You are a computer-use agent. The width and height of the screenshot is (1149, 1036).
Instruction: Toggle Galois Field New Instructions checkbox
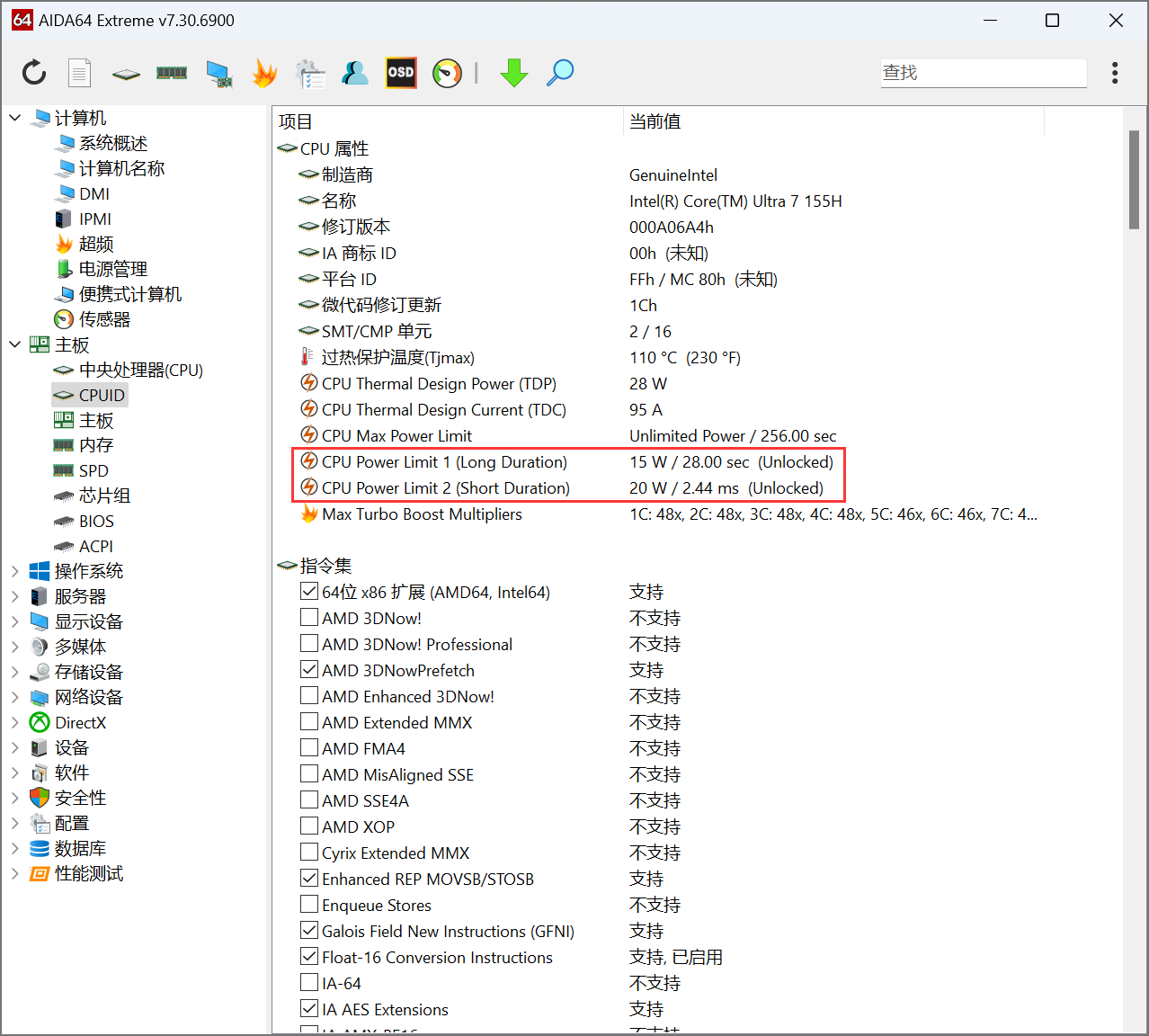[x=309, y=930]
